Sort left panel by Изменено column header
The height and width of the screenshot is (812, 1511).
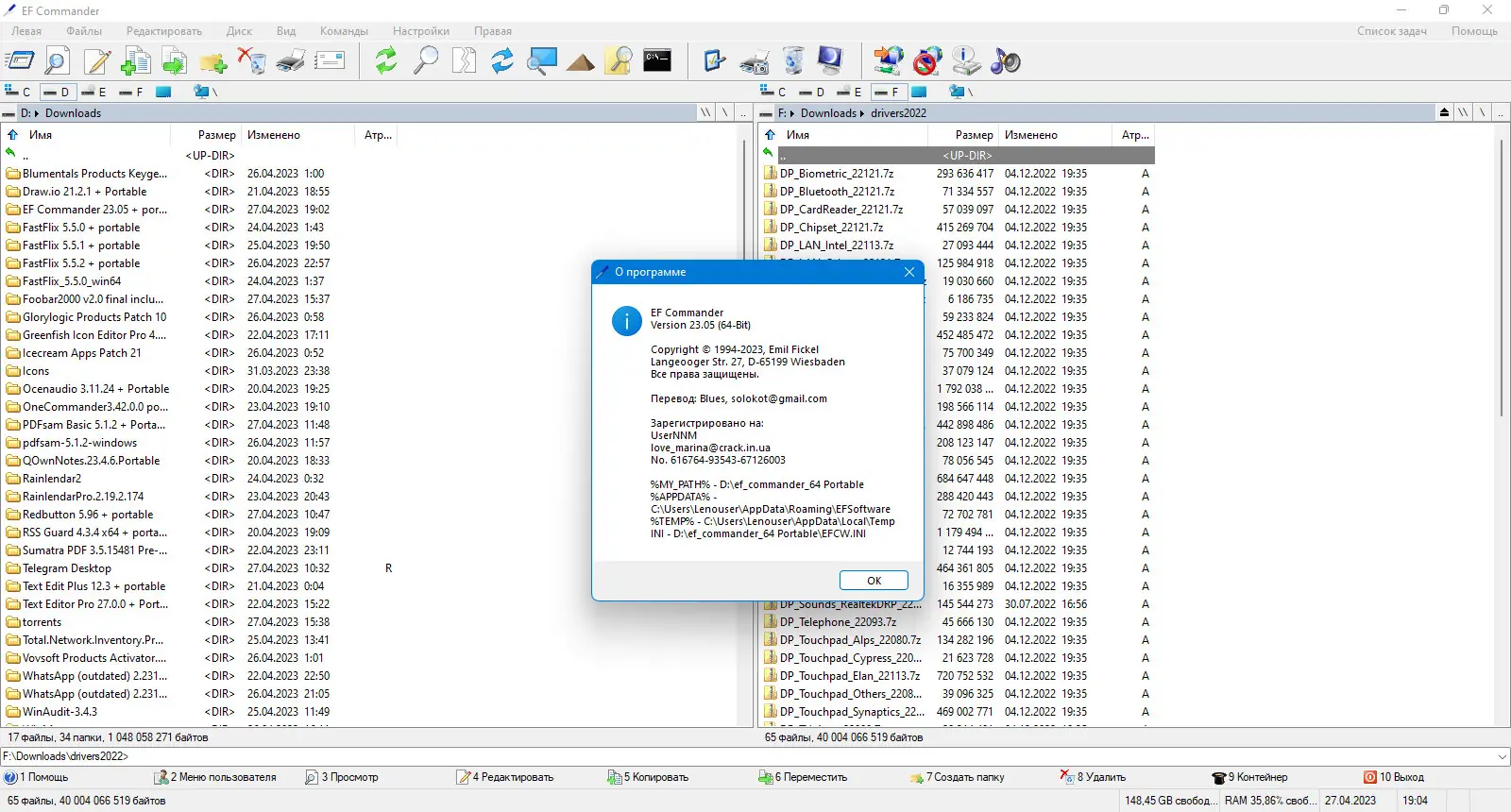tap(299, 135)
